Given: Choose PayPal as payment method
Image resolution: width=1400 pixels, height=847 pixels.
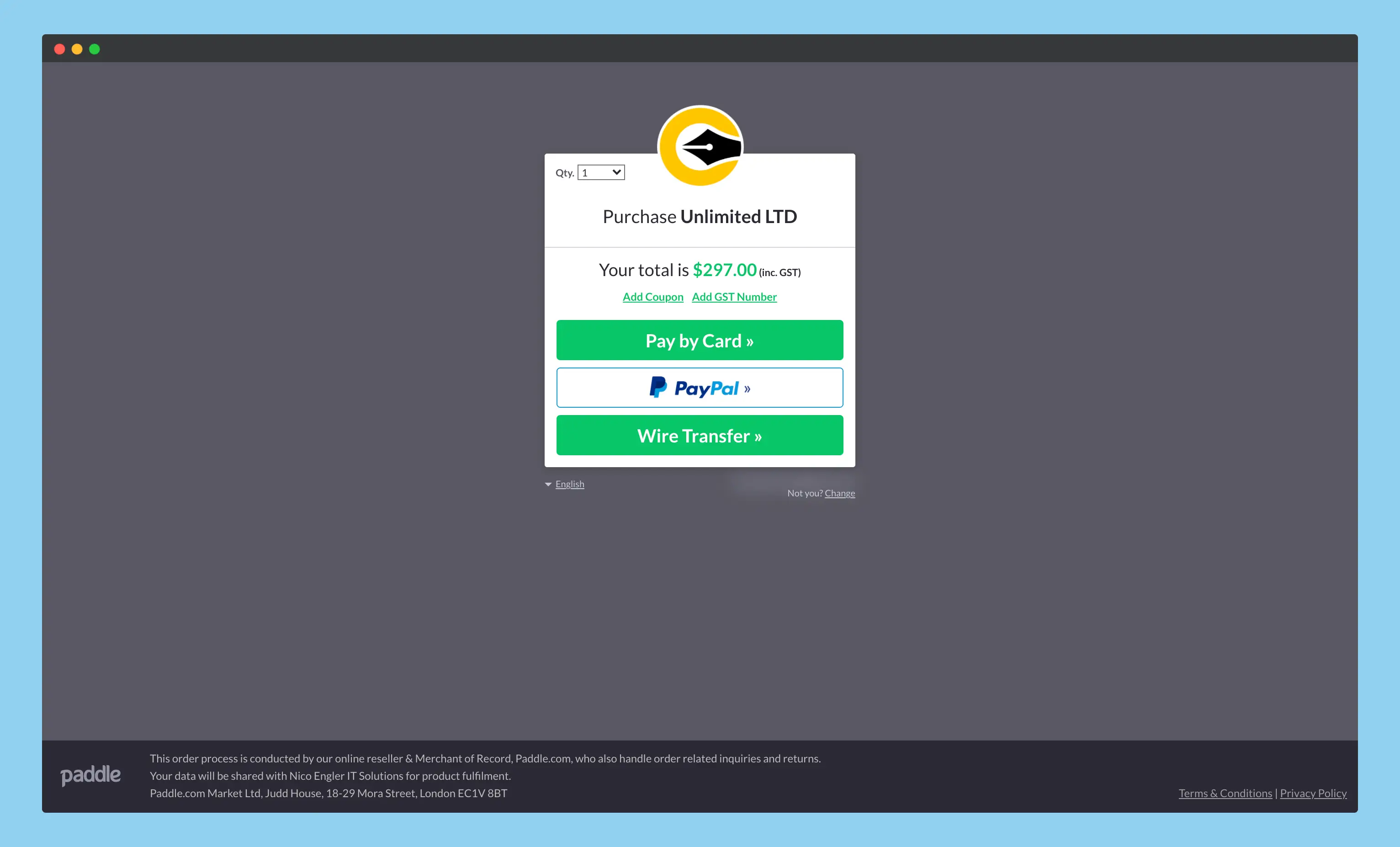Looking at the screenshot, I should coord(700,388).
